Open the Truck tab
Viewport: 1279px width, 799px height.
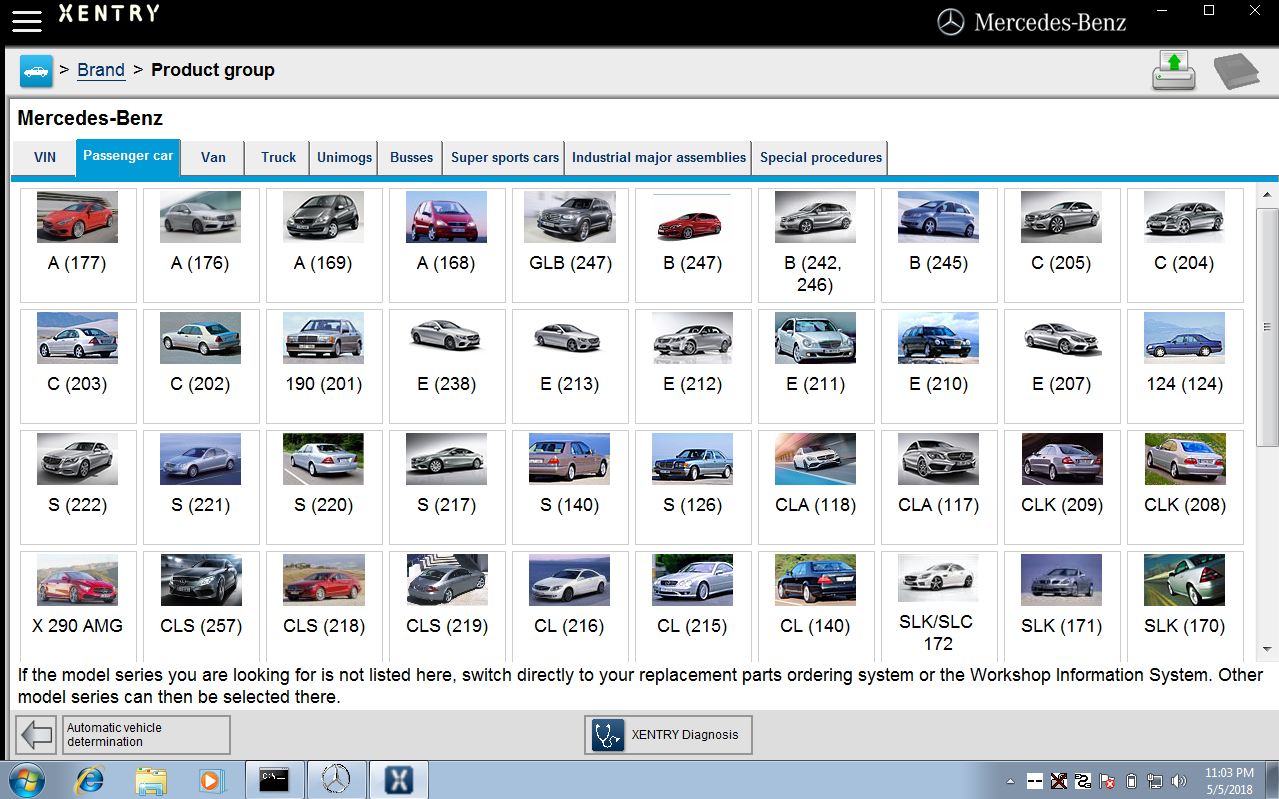[279, 158]
